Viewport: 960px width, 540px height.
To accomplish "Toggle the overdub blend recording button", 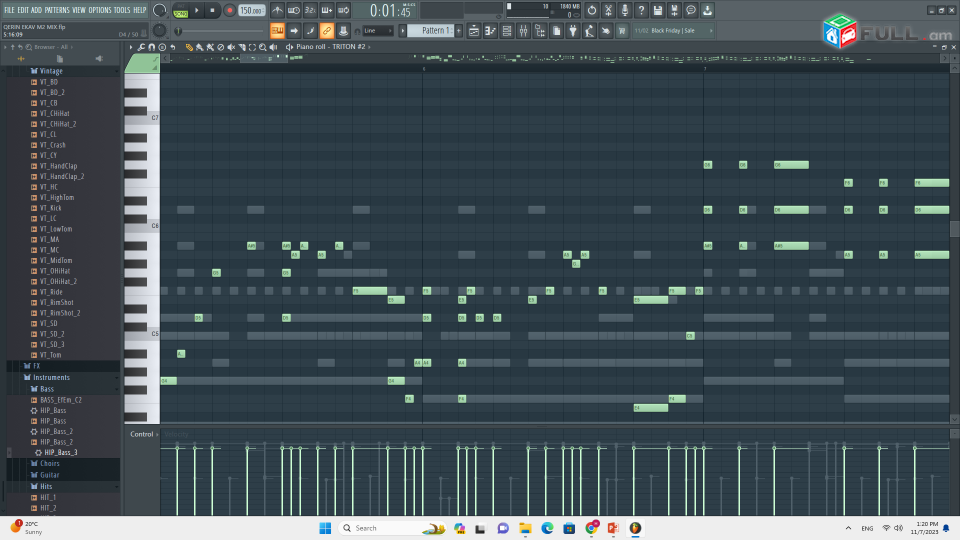I will [327, 10].
